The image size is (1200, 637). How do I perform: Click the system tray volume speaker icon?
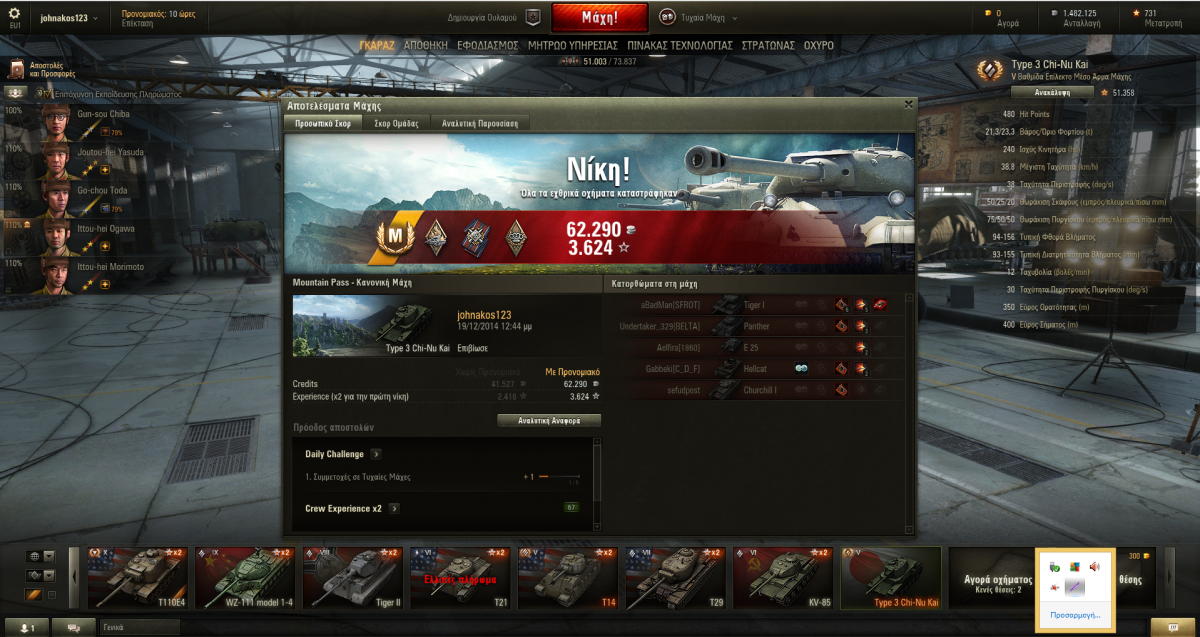[1094, 566]
